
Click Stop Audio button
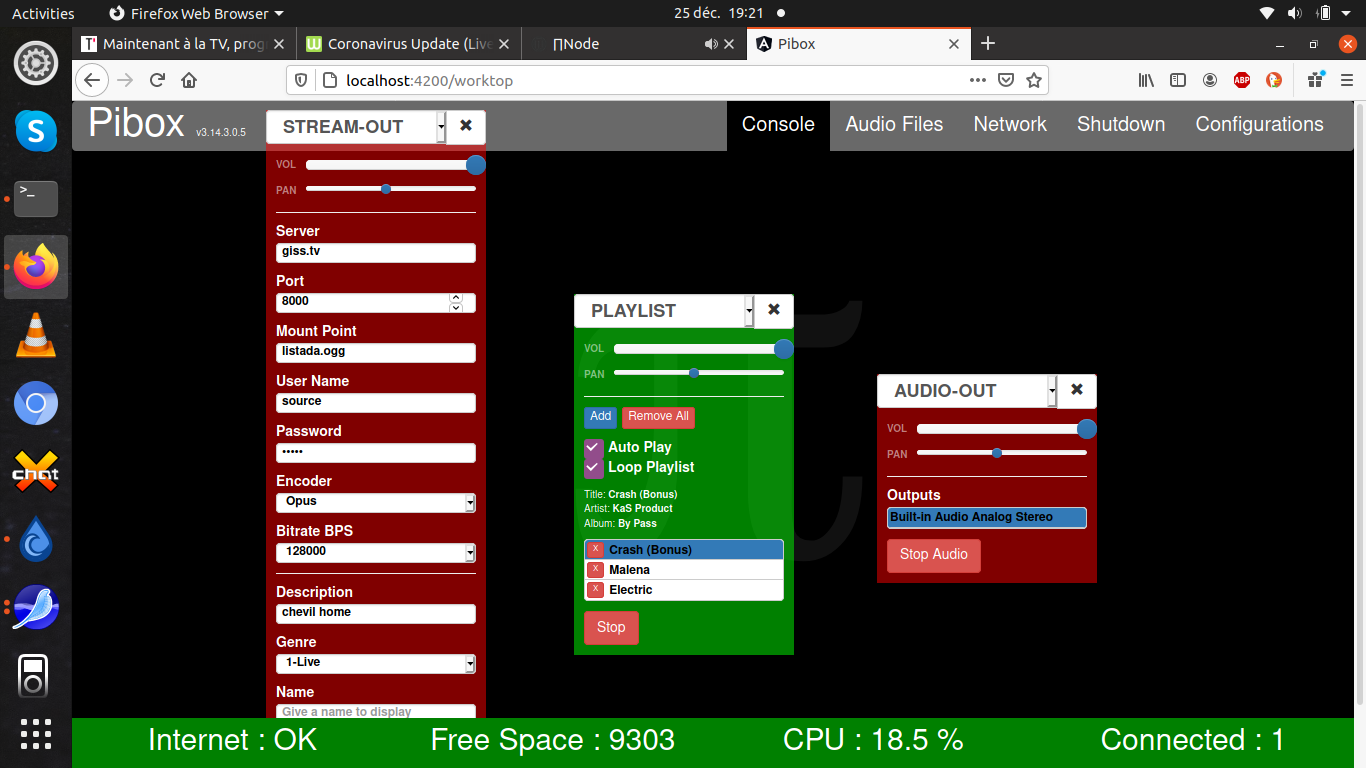[934, 555]
